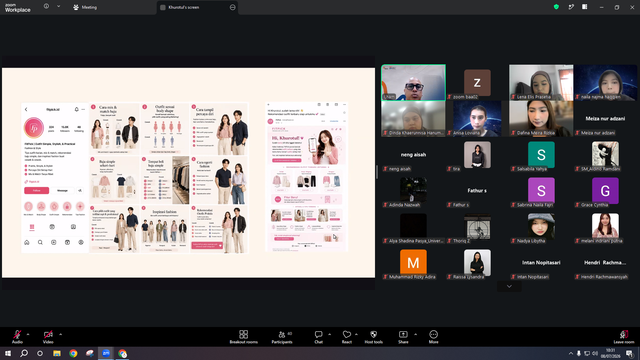The width and height of the screenshot is (640, 360).
Task: Toggle the side panel layout icon
Action: click(584, 7)
